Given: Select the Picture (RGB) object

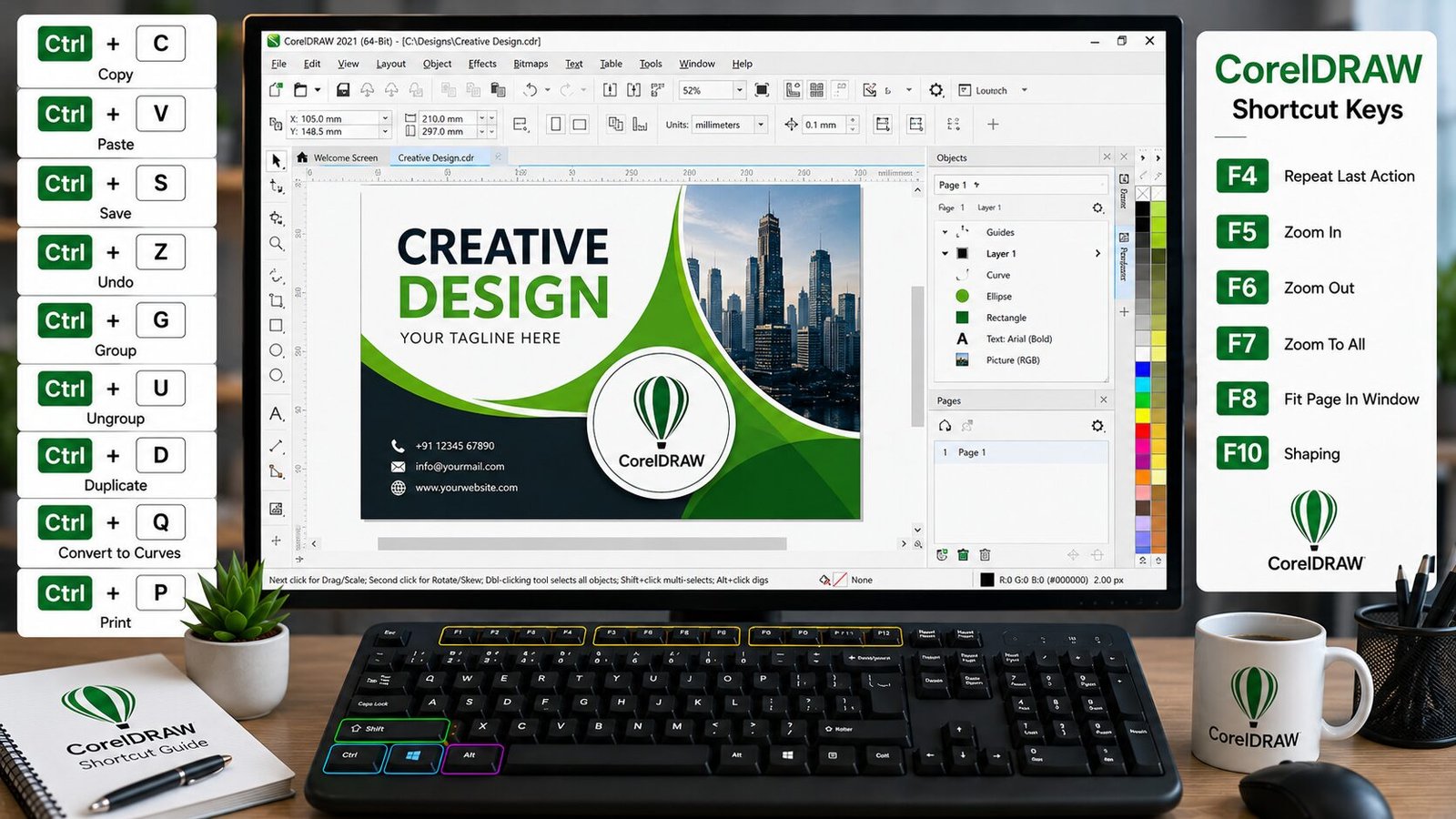Looking at the screenshot, I should (x=1013, y=360).
